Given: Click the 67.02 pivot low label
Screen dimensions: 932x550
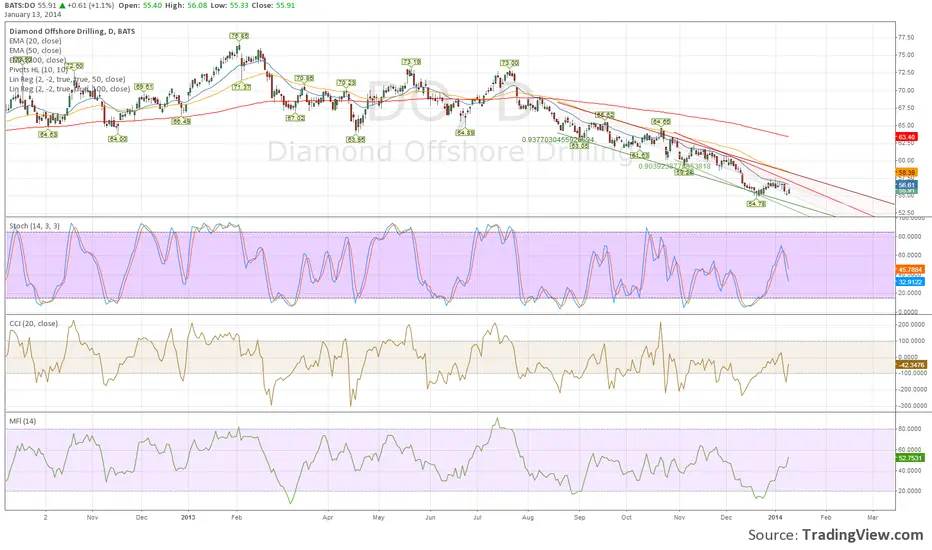Looking at the screenshot, I should pyautogui.click(x=295, y=118).
